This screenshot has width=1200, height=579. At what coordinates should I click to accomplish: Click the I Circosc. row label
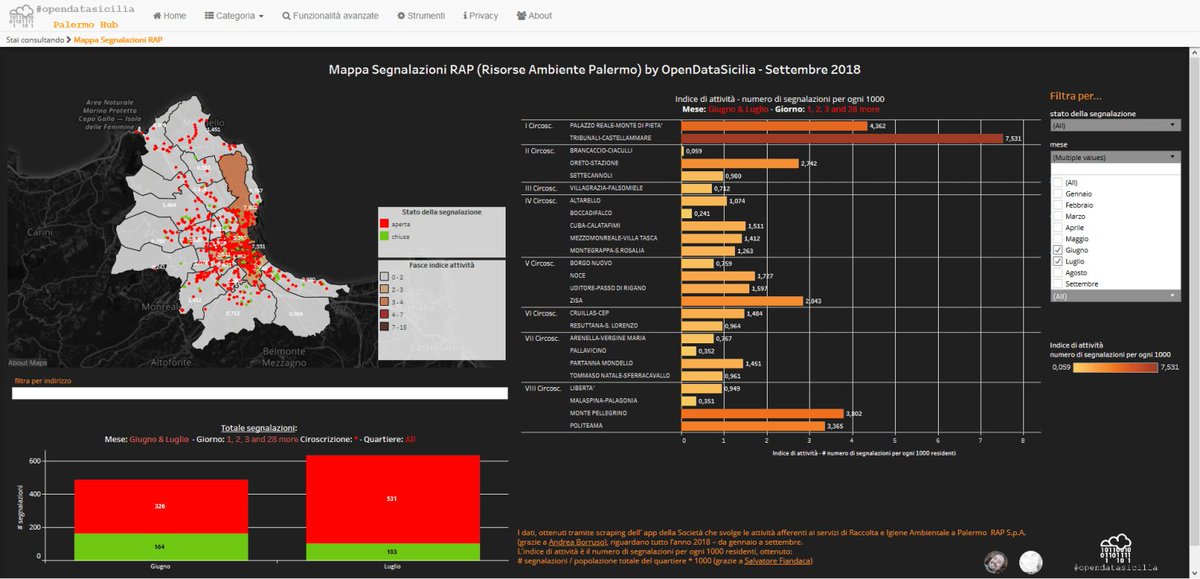tap(540, 126)
